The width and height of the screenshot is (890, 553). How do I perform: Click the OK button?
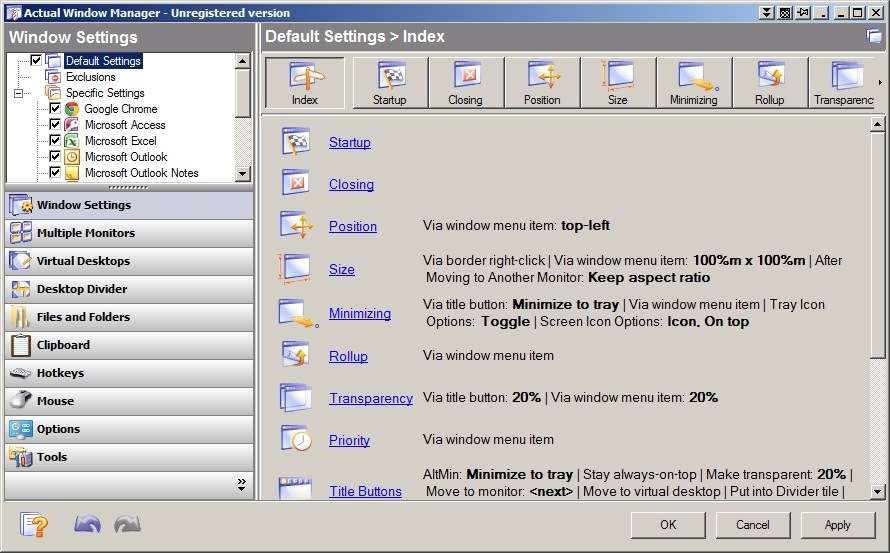[668, 525]
